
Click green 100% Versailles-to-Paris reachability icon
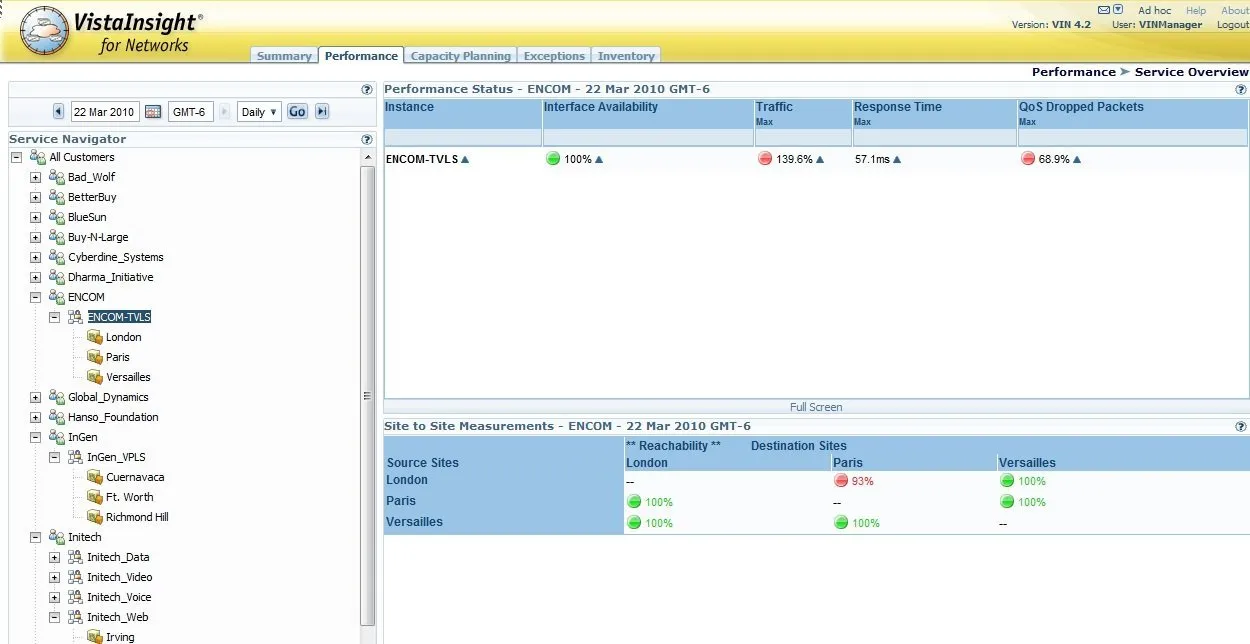[x=841, y=523]
